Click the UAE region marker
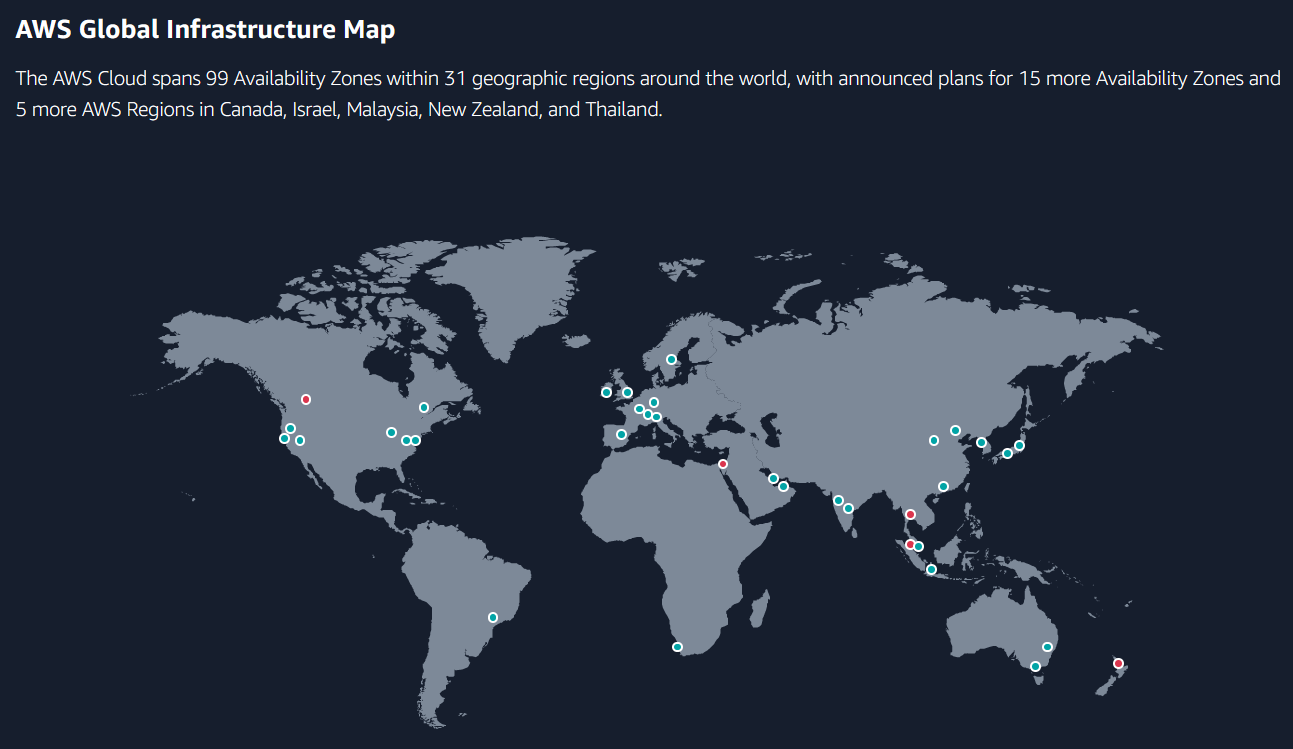The height and width of the screenshot is (749, 1293). click(x=783, y=487)
